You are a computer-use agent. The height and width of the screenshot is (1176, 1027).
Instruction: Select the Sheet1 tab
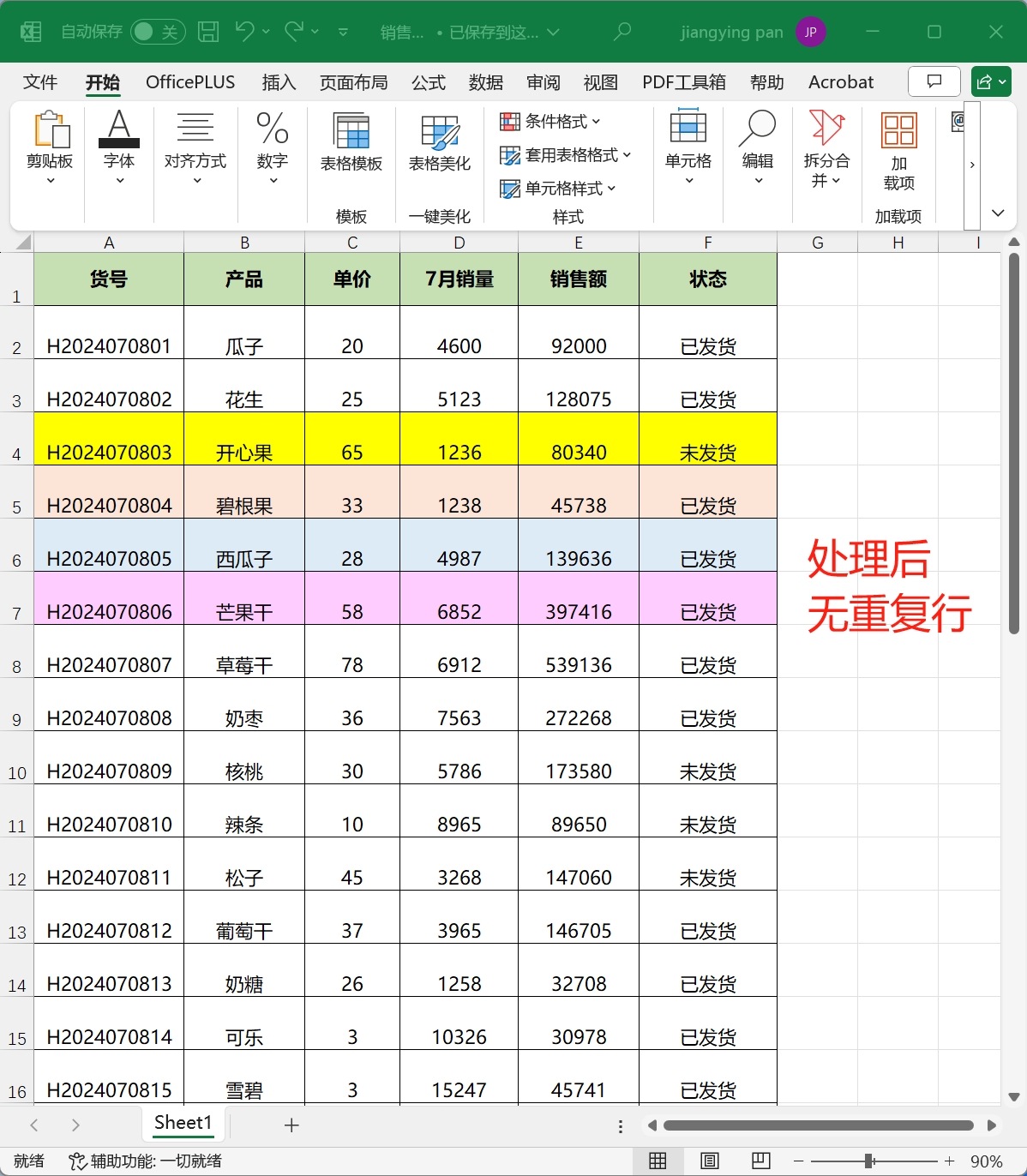[x=183, y=1123]
